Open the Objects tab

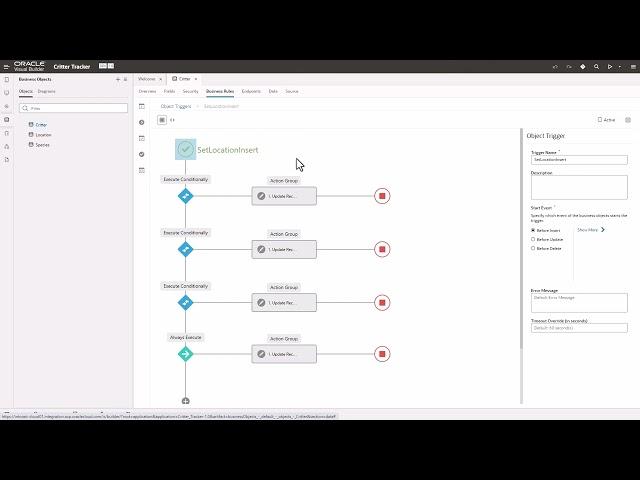coord(26,91)
